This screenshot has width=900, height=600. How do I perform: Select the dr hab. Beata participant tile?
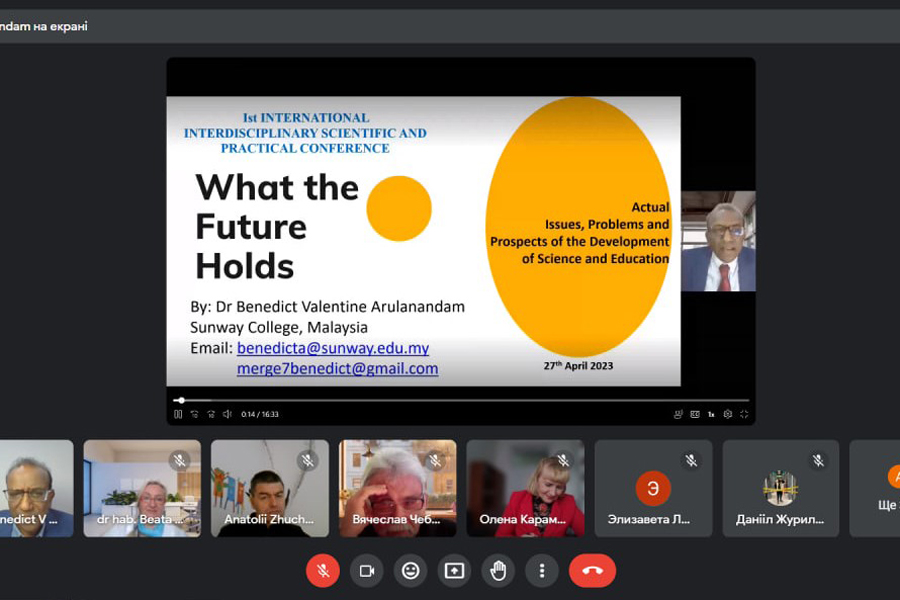pos(142,489)
